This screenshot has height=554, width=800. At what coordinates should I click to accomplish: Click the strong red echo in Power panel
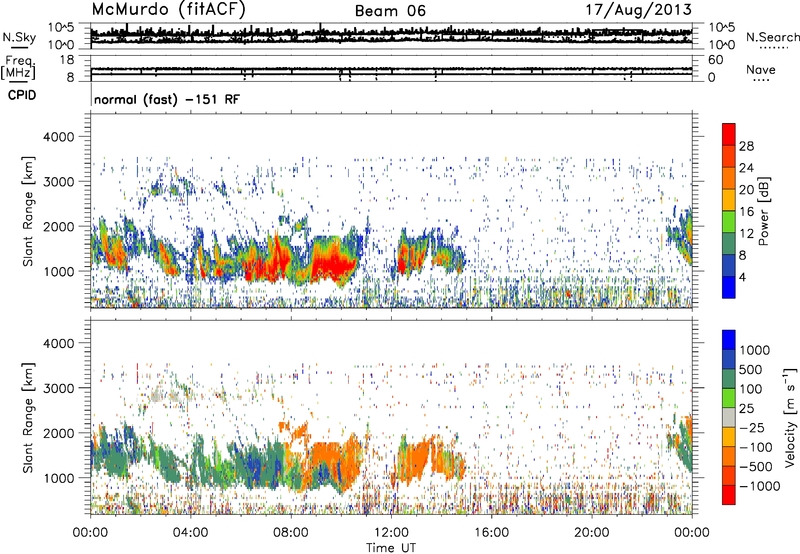point(334,265)
